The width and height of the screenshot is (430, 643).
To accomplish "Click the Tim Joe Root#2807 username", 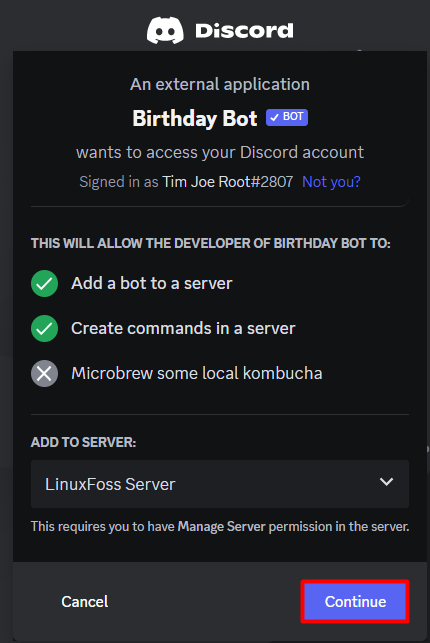I will (228, 182).
